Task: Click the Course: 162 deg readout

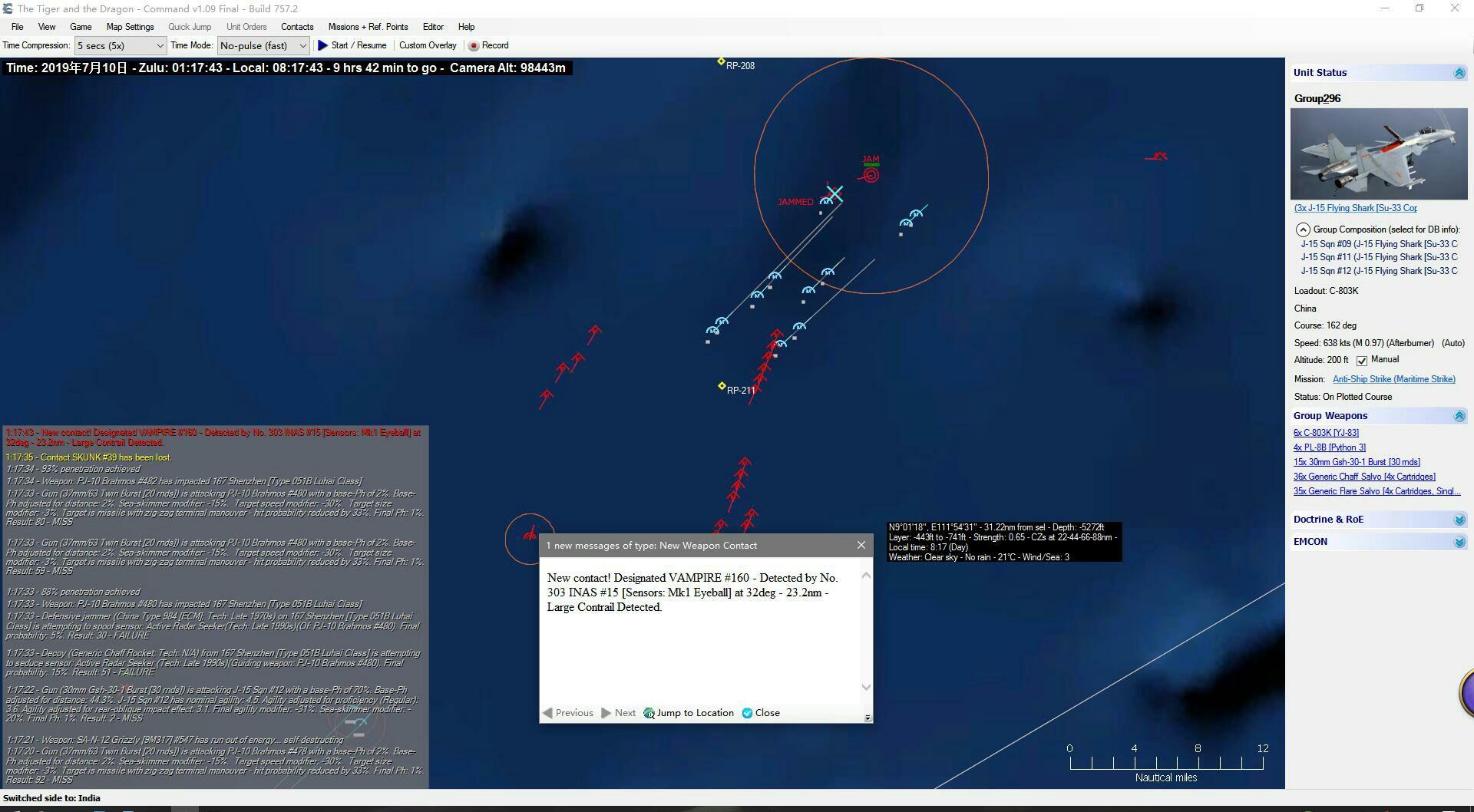Action: (x=1325, y=325)
